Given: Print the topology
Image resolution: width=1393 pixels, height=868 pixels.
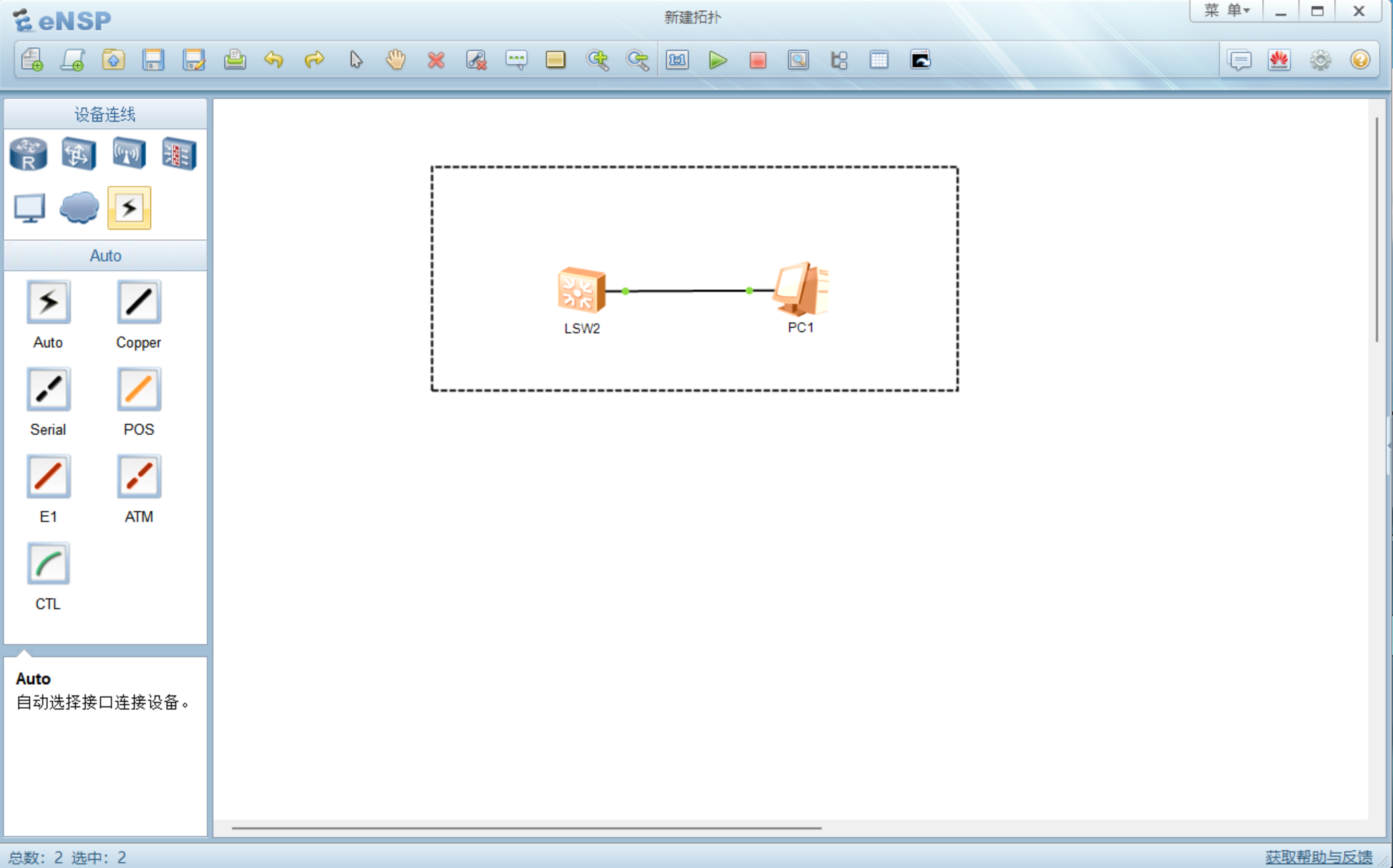Looking at the screenshot, I should tap(234, 60).
